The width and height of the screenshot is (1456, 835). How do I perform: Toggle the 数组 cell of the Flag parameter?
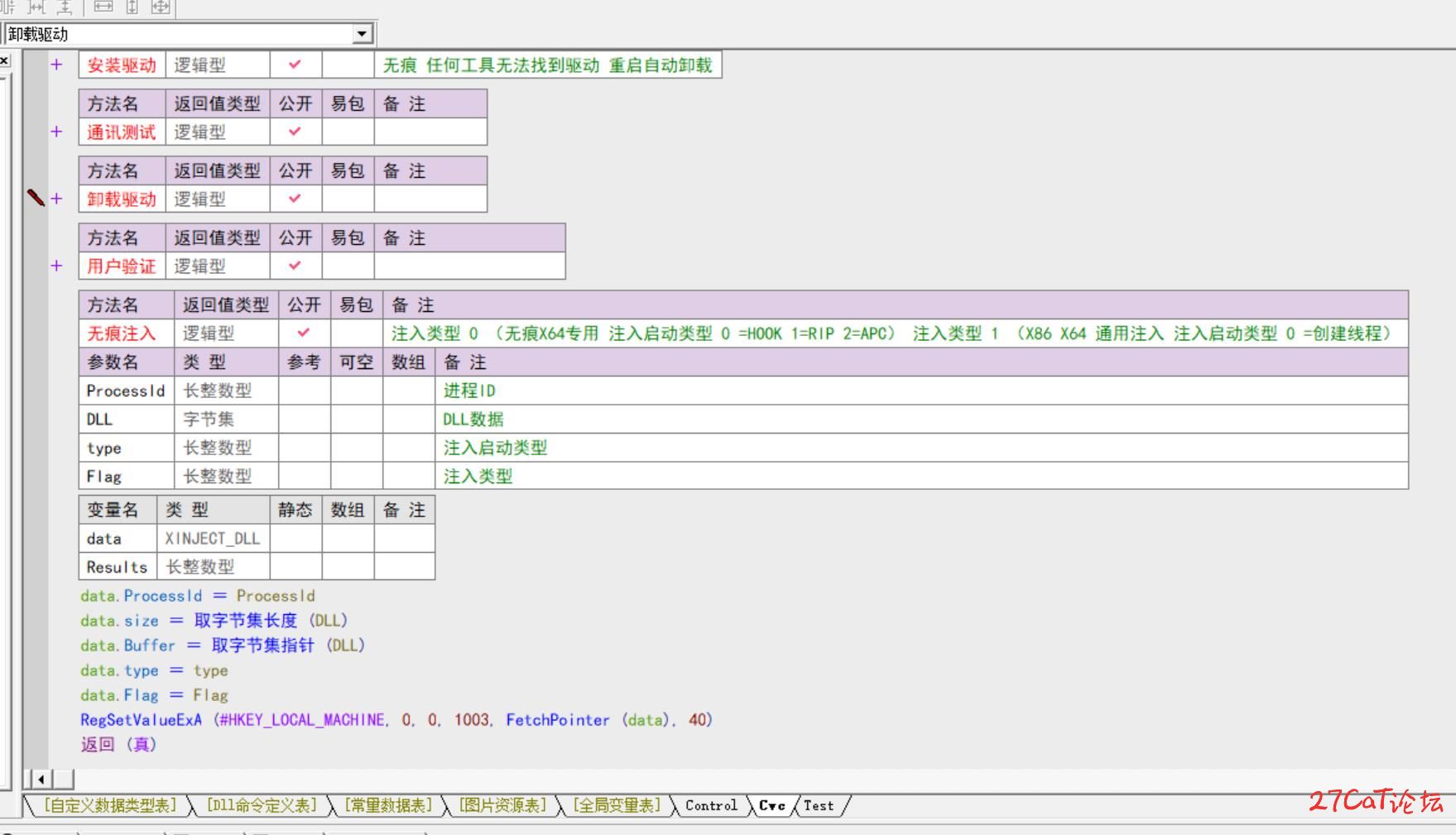(409, 476)
